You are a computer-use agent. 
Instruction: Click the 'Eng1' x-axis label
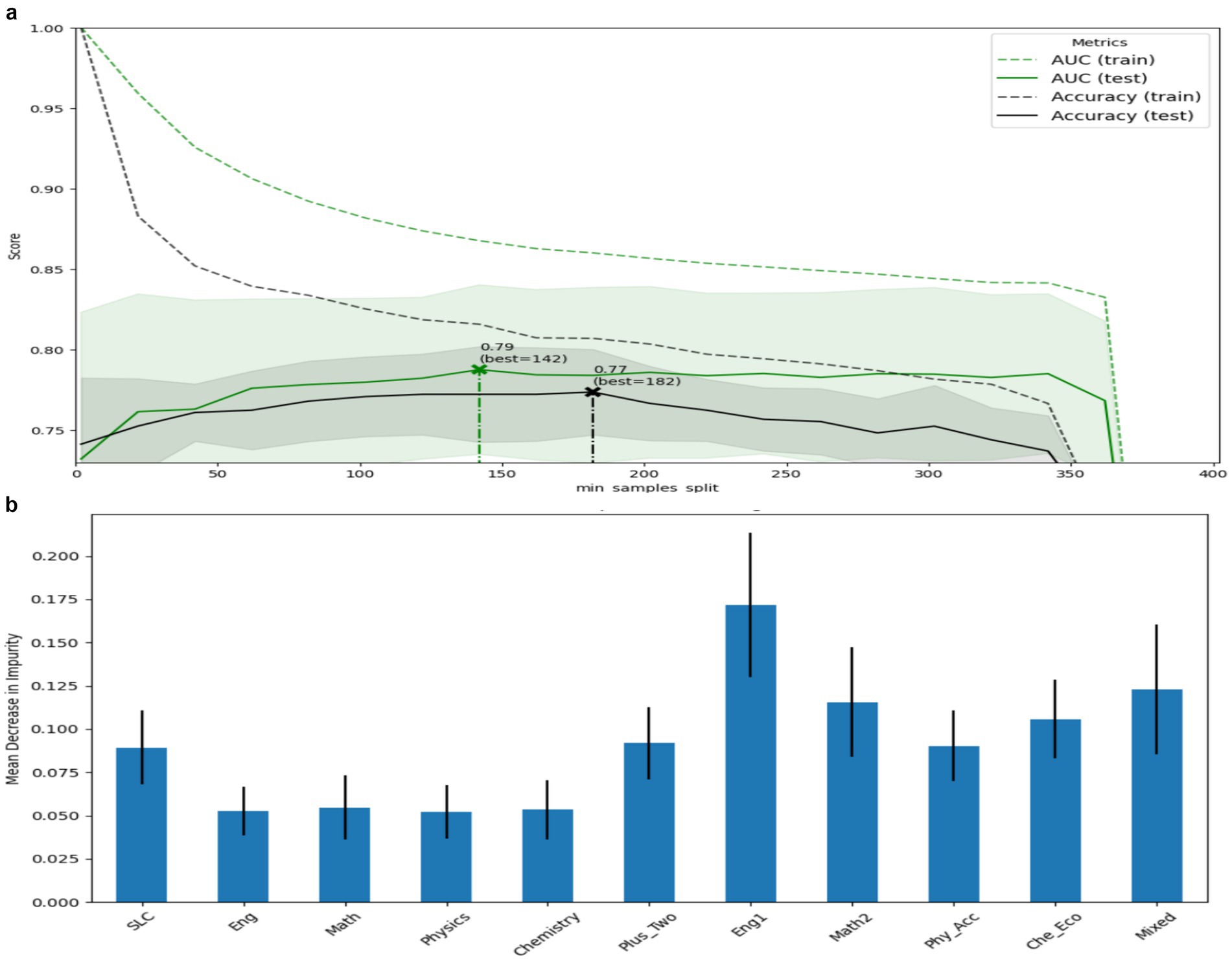tap(749, 923)
